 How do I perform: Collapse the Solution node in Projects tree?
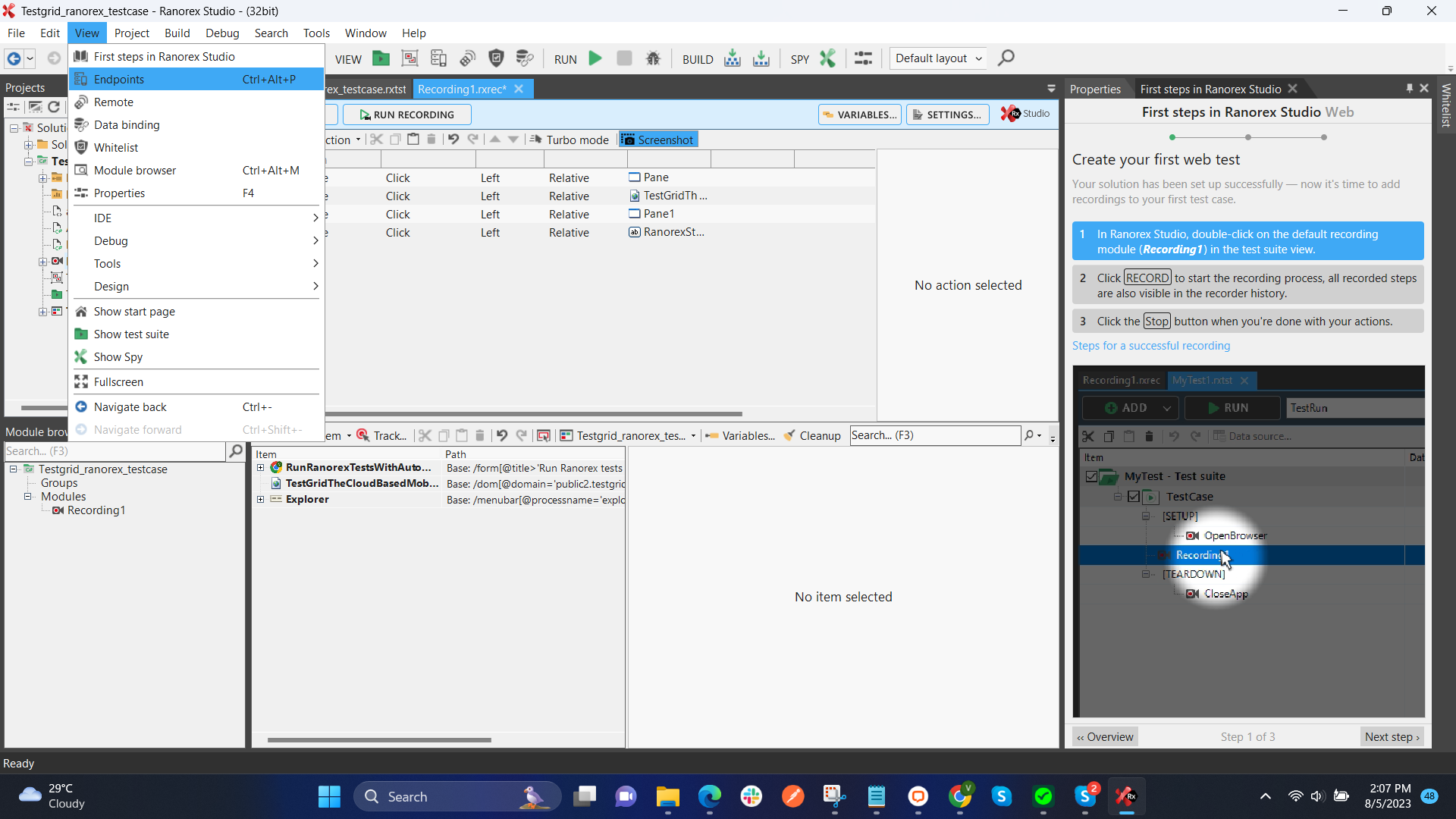point(14,128)
